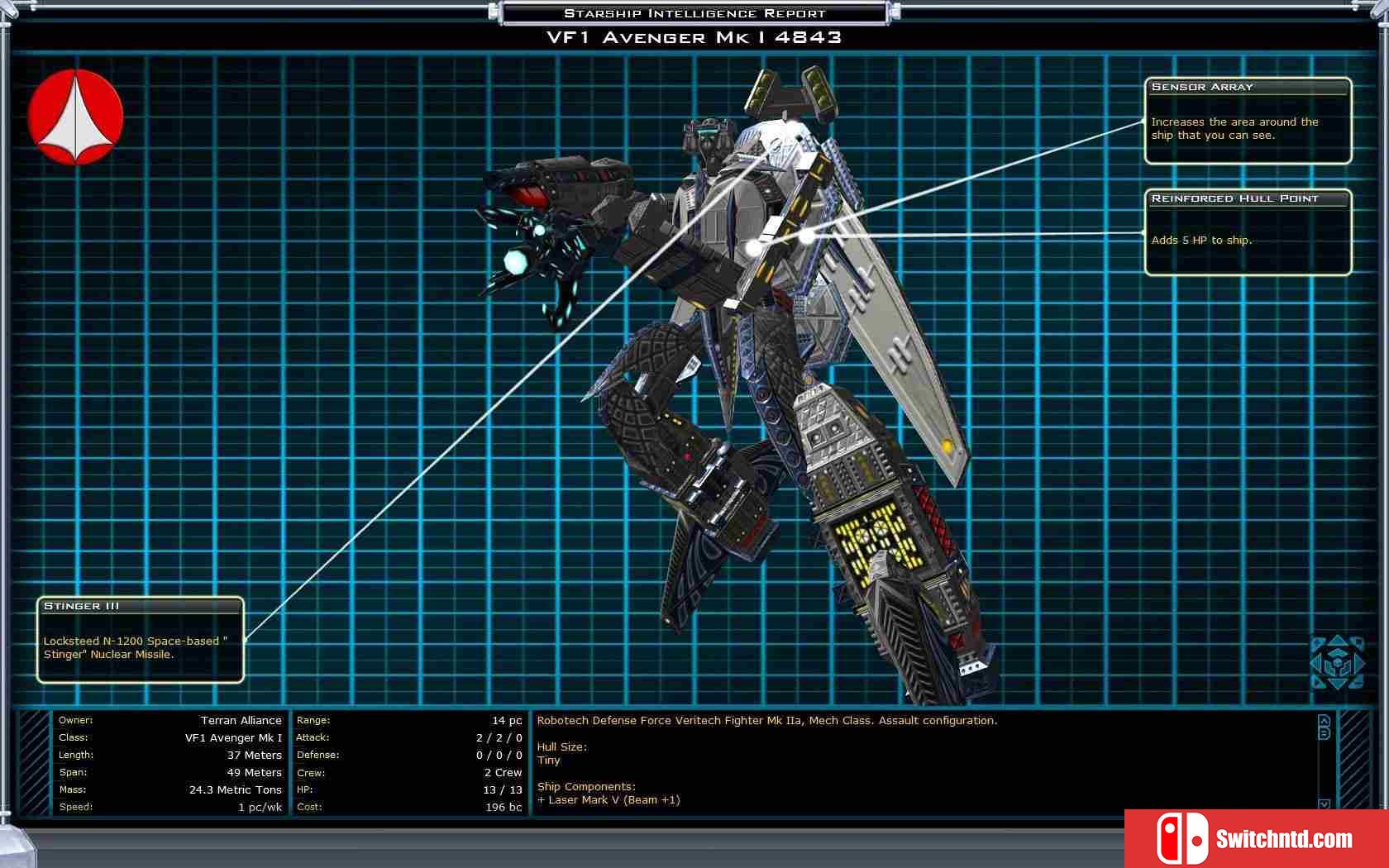Click the Cost value 196 bc
This screenshot has height=868, width=1389.
pos(504,808)
